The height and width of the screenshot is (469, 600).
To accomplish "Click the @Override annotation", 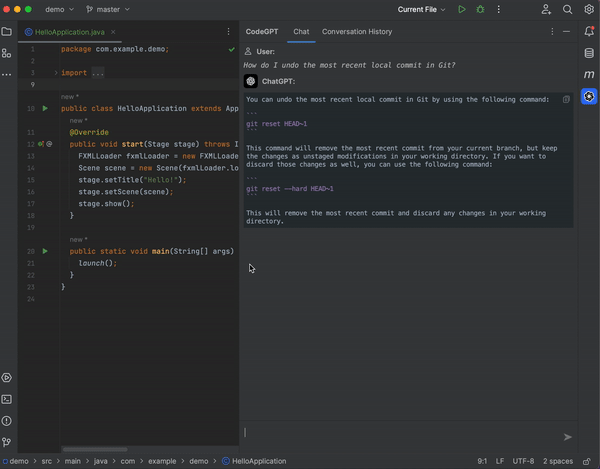I will point(89,132).
